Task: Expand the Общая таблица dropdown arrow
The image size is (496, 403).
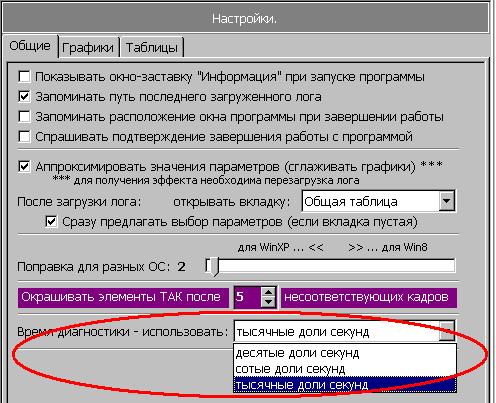Action: (x=446, y=201)
